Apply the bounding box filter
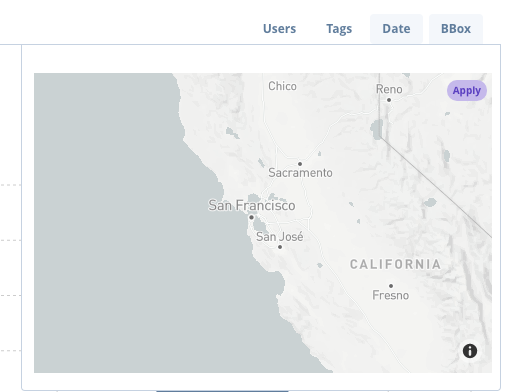The image size is (518, 392). pyautogui.click(x=467, y=90)
